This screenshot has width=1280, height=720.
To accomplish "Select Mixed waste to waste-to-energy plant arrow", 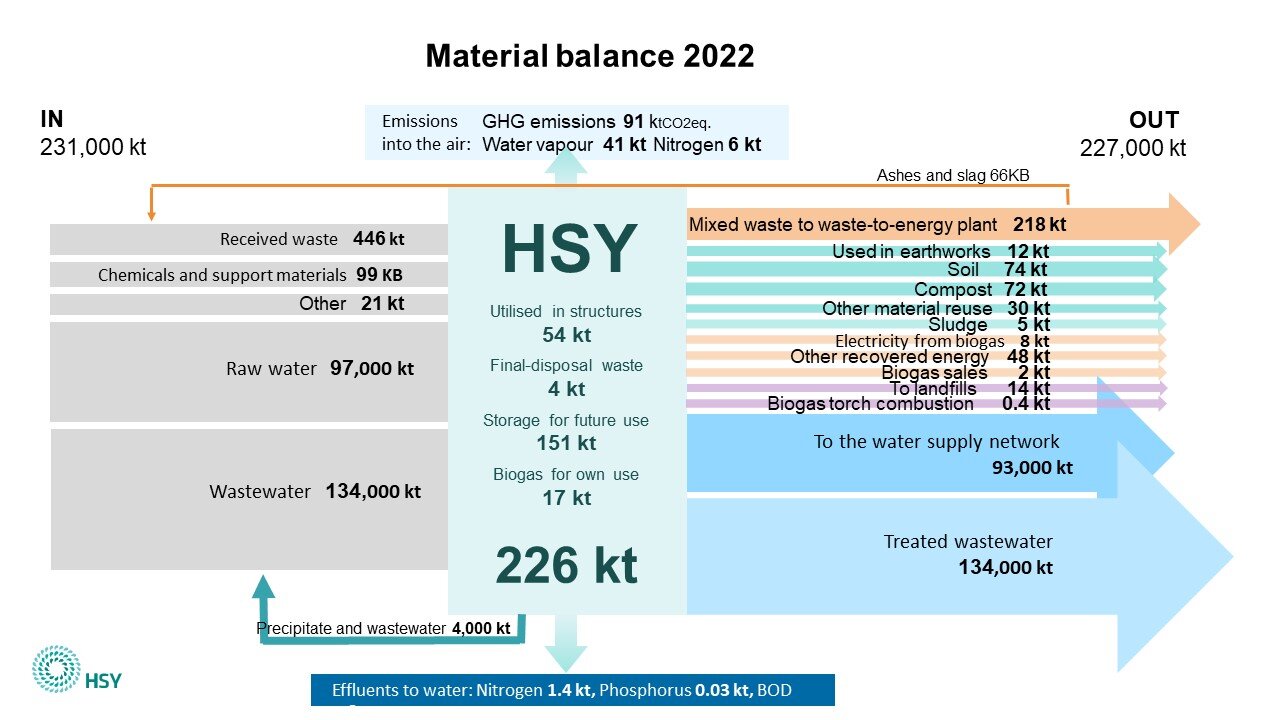I will 943,225.
